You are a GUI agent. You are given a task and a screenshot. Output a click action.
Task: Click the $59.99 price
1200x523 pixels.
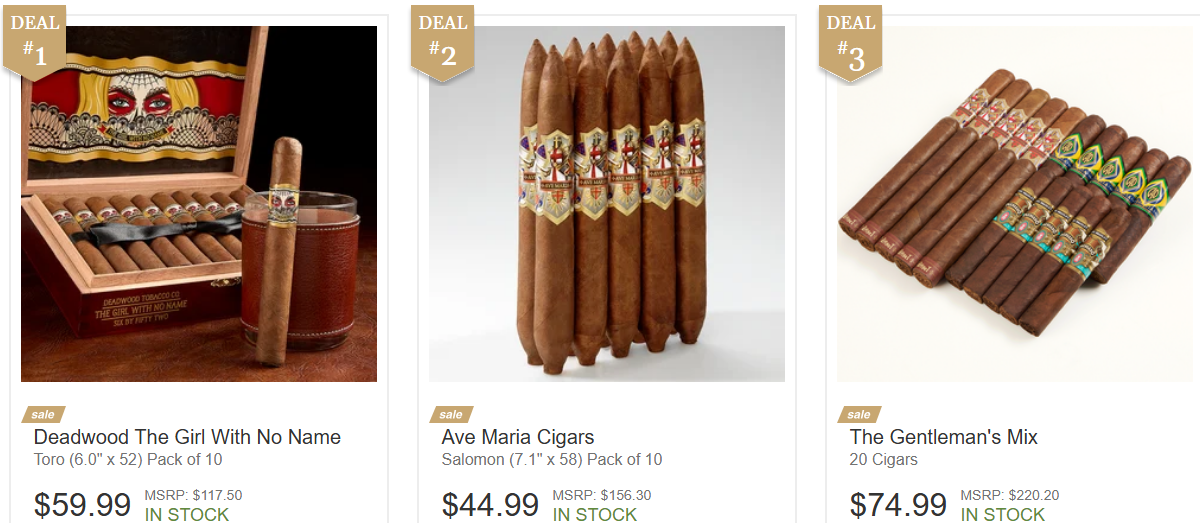tap(83, 504)
